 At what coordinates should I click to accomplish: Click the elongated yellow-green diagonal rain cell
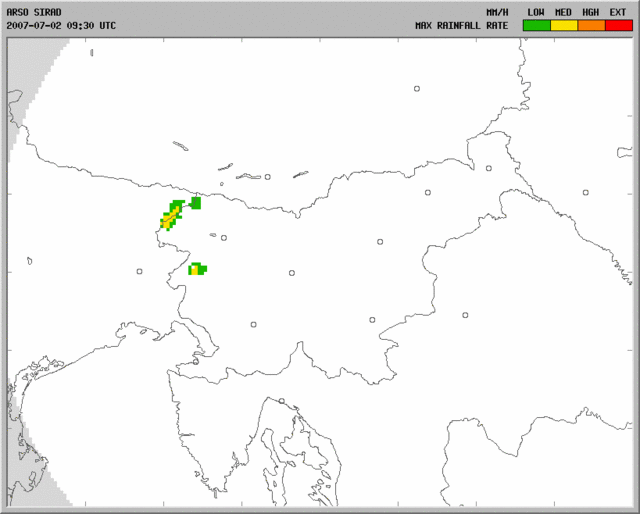[x=171, y=216]
